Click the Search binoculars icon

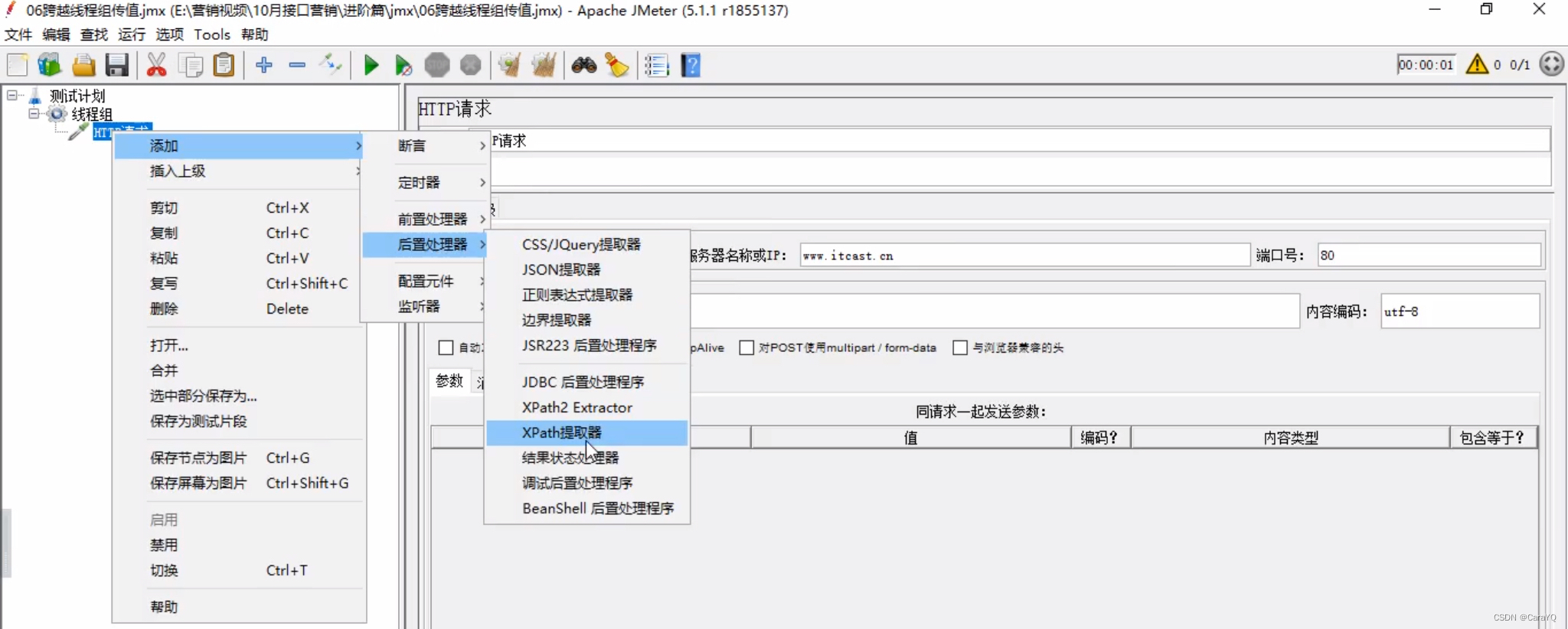coord(584,65)
